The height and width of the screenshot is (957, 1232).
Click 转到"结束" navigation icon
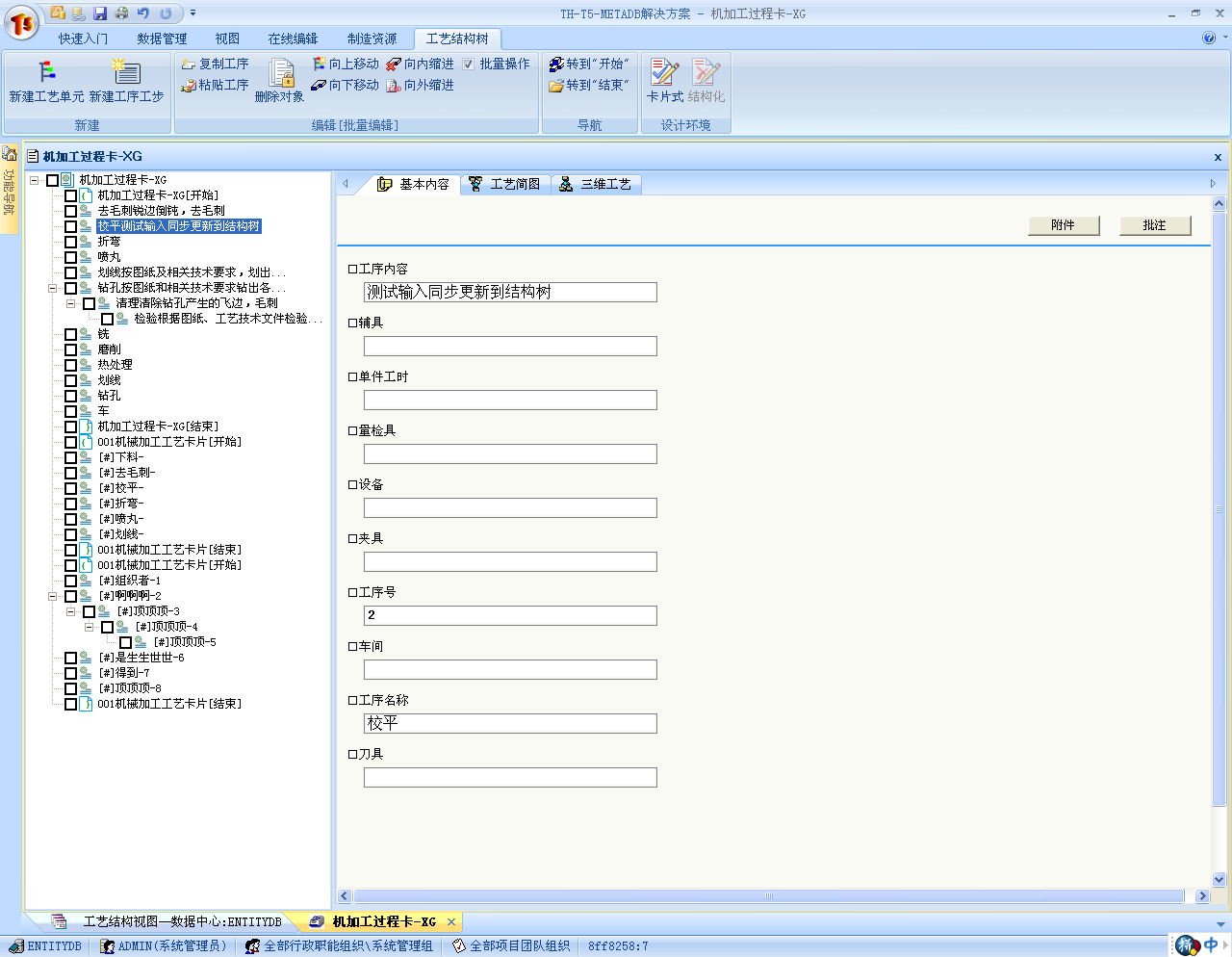pos(556,86)
